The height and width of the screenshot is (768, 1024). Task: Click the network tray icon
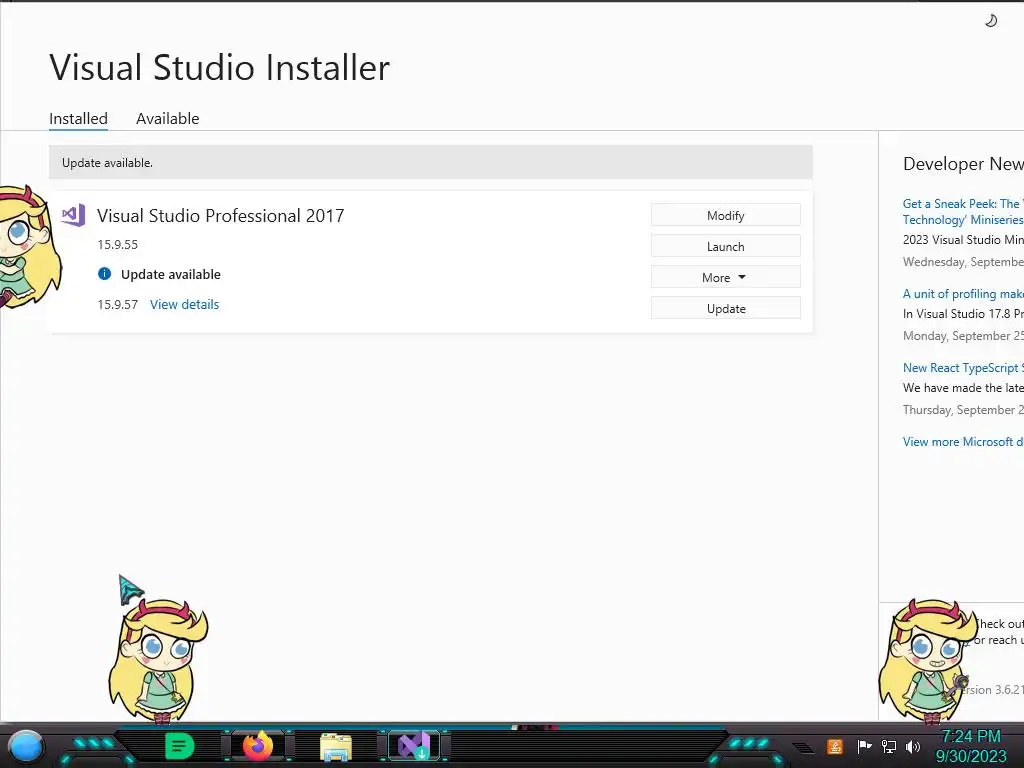click(889, 746)
